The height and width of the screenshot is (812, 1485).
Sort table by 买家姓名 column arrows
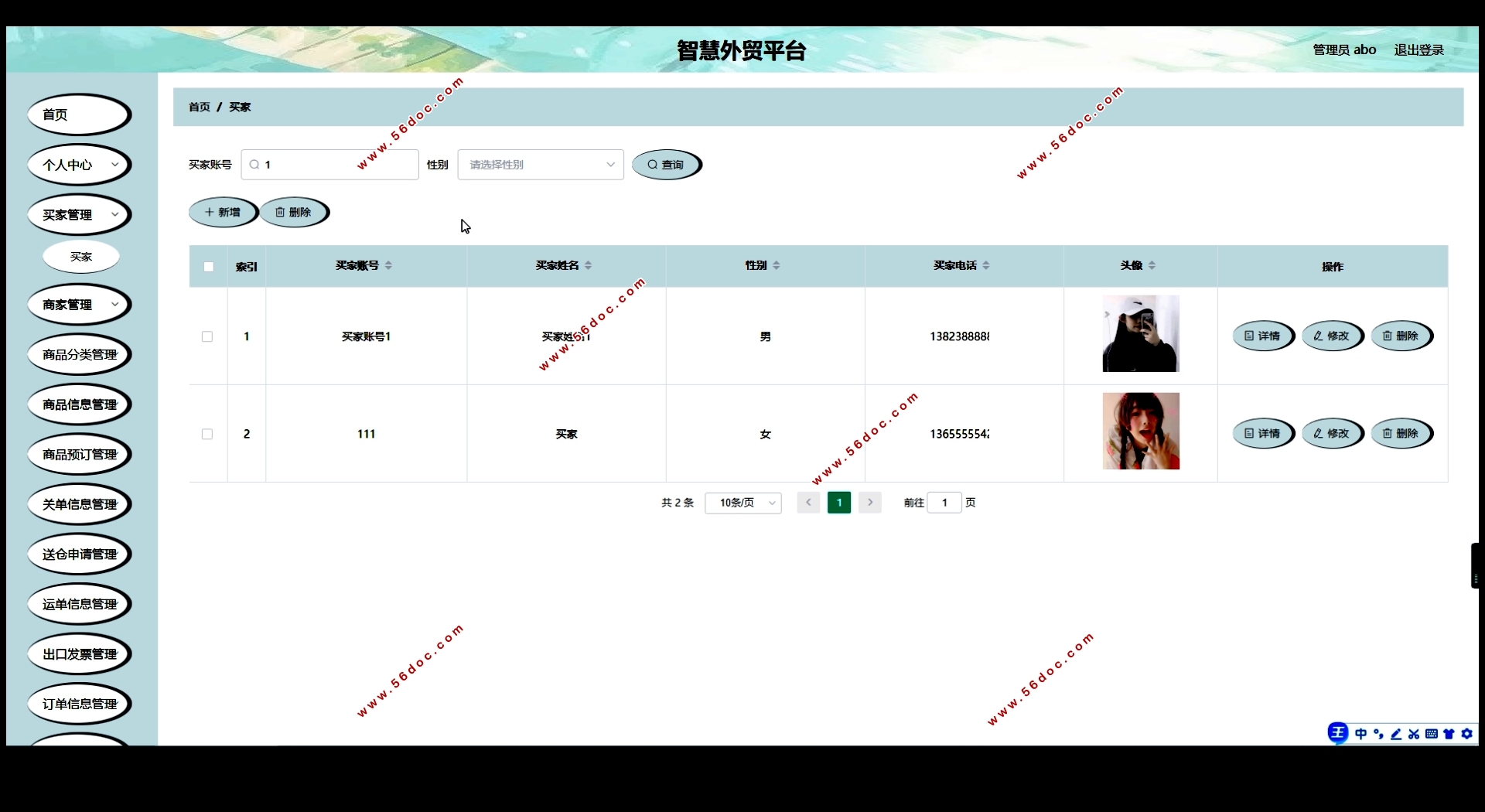[x=589, y=265]
